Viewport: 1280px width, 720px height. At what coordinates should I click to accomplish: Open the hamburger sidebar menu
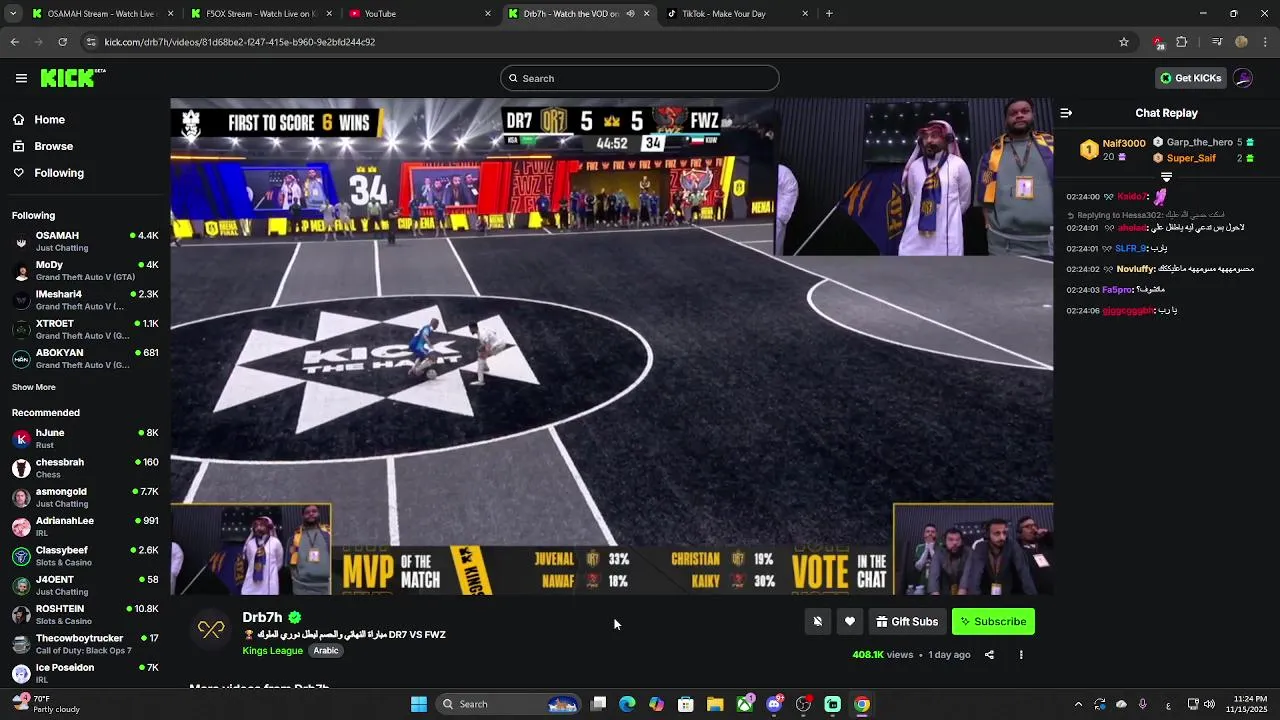pos(21,78)
